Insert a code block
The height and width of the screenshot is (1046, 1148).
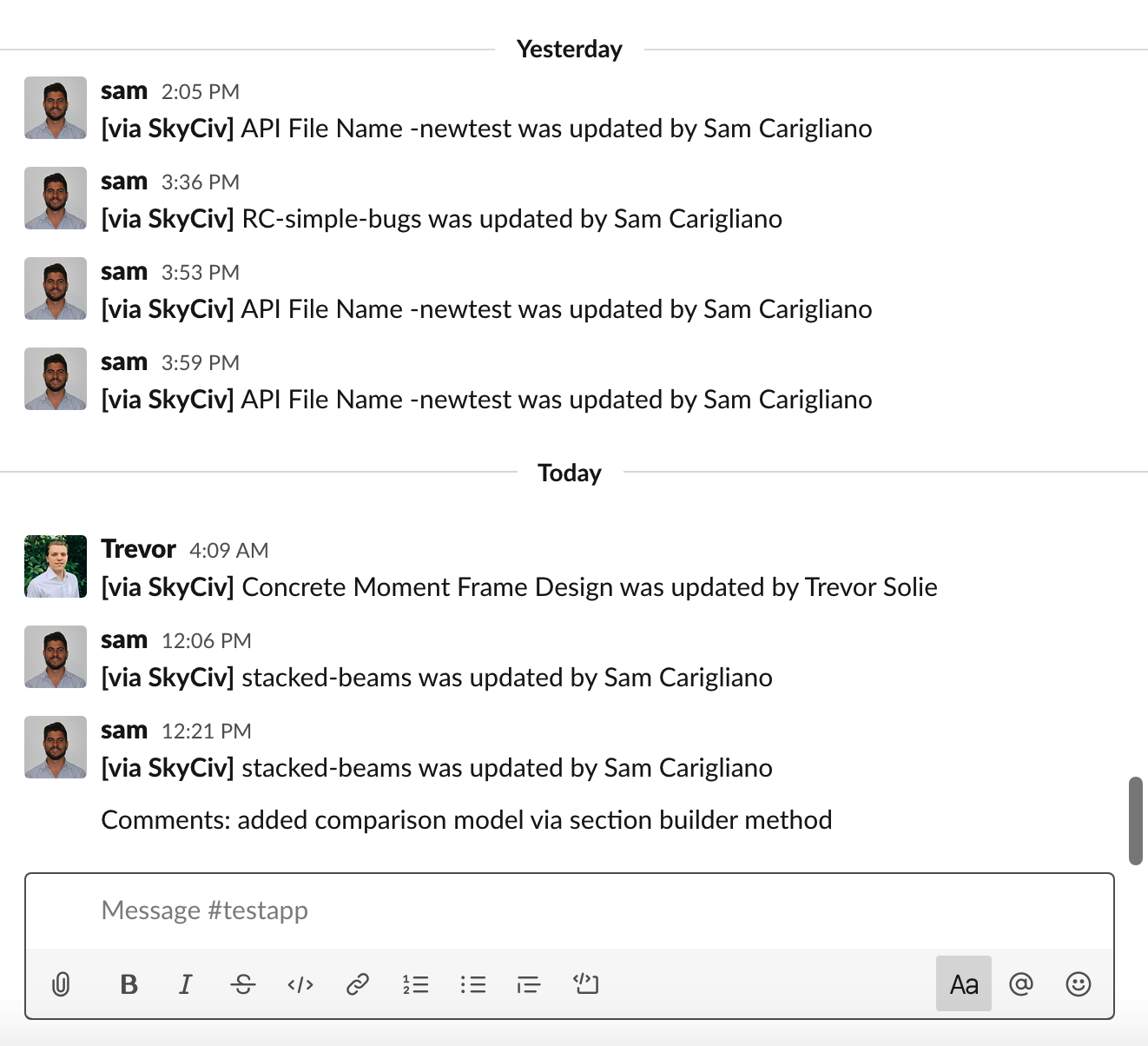(586, 984)
